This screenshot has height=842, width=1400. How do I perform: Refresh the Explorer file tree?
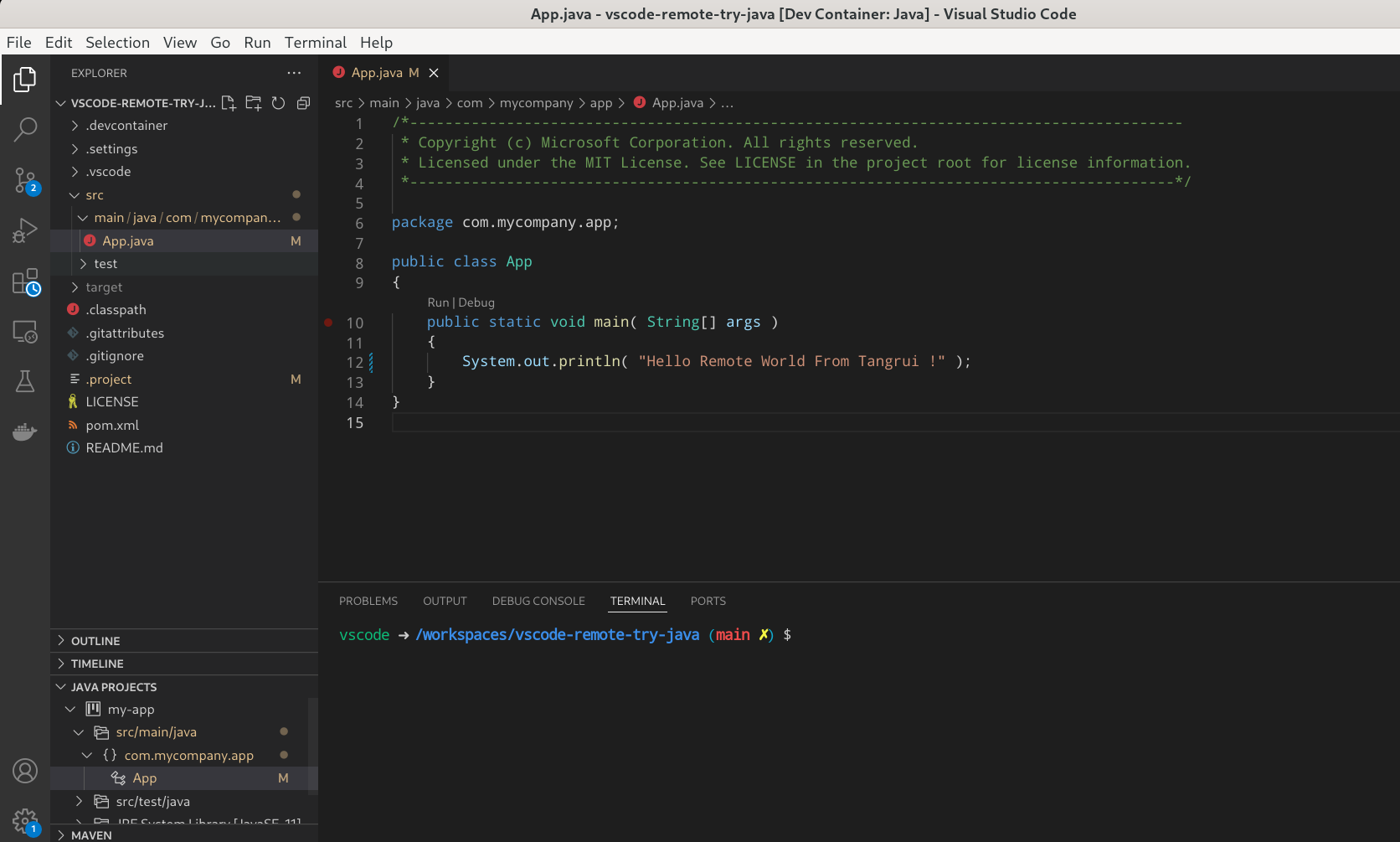click(x=279, y=103)
